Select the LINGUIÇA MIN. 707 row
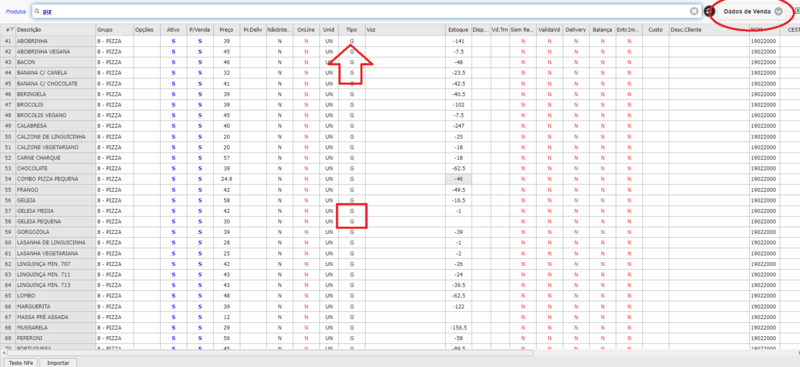The image size is (800, 367). pos(55,264)
